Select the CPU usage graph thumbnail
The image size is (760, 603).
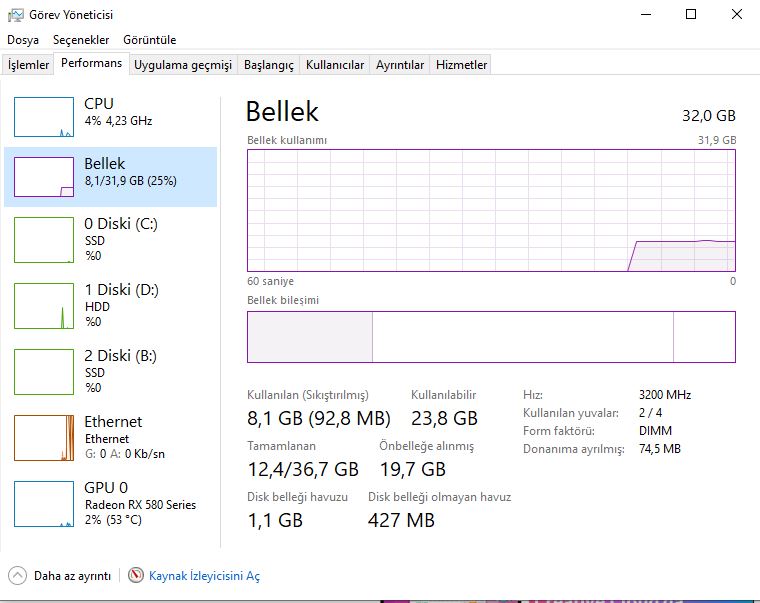point(44,117)
